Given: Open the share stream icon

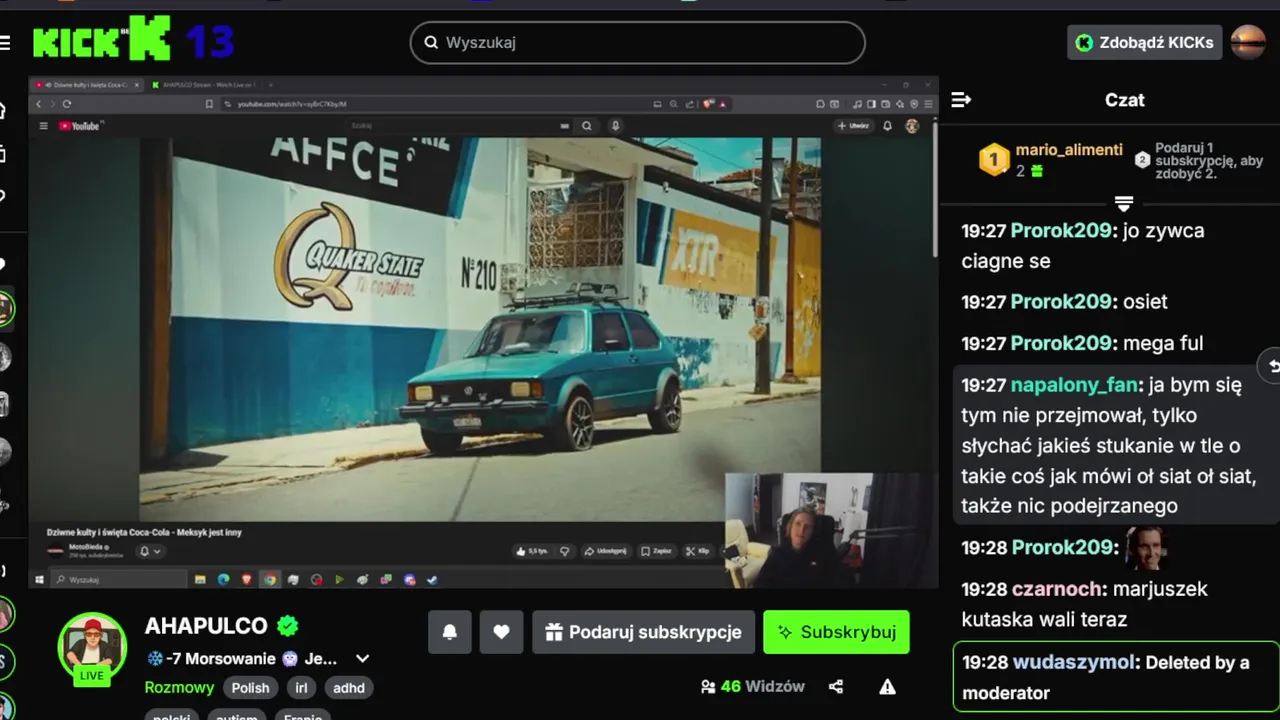Looking at the screenshot, I should click(x=836, y=687).
